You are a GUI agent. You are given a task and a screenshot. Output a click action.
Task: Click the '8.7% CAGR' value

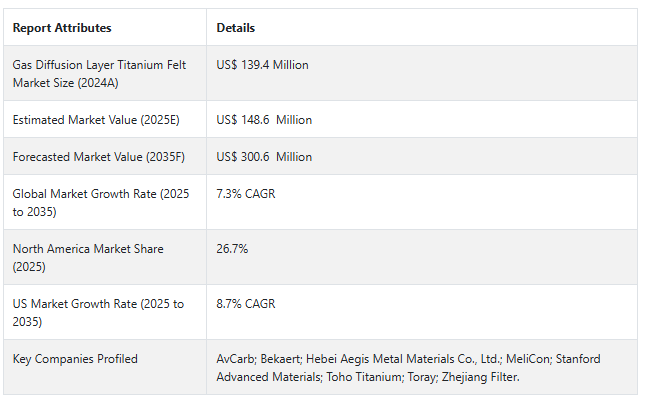[x=245, y=304]
